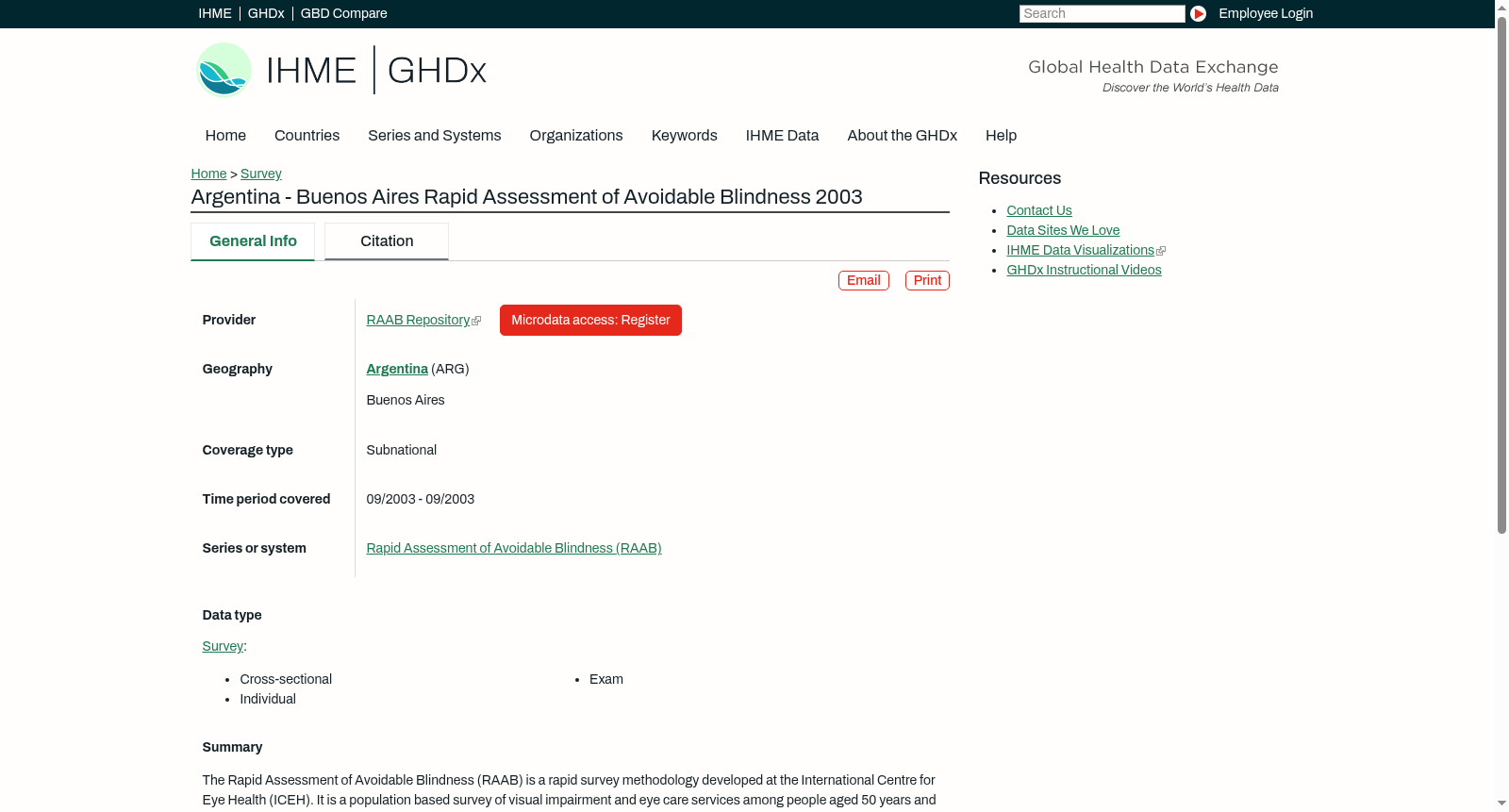Open Data Sites We Love link
This screenshot has width=1509, height=812.
click(1063, 230)
